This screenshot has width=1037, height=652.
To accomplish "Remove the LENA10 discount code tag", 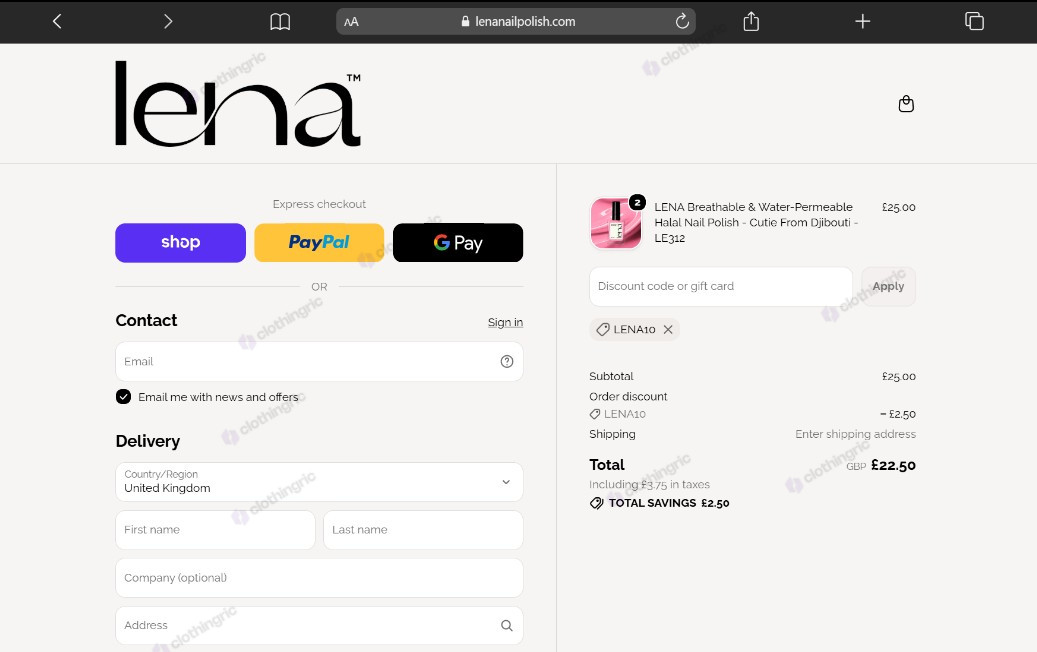I will [668, 329].
